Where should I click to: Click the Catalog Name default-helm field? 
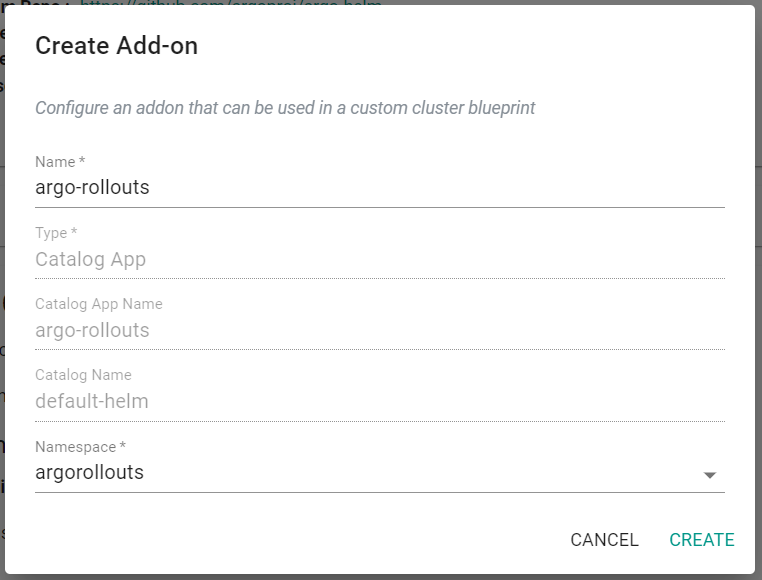click(x=379, y=401)
